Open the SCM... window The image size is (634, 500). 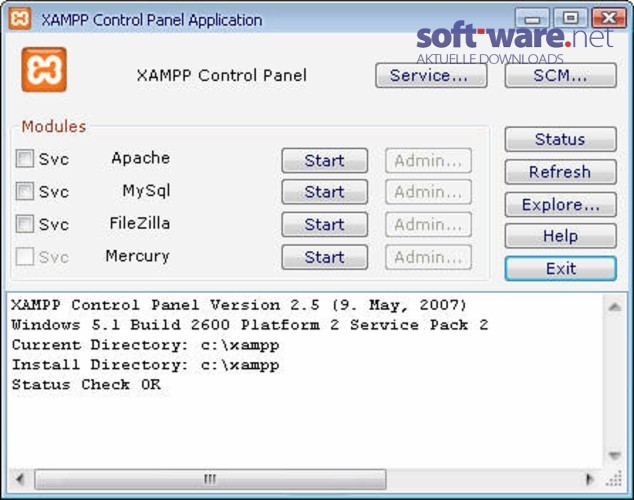point(561,76)
